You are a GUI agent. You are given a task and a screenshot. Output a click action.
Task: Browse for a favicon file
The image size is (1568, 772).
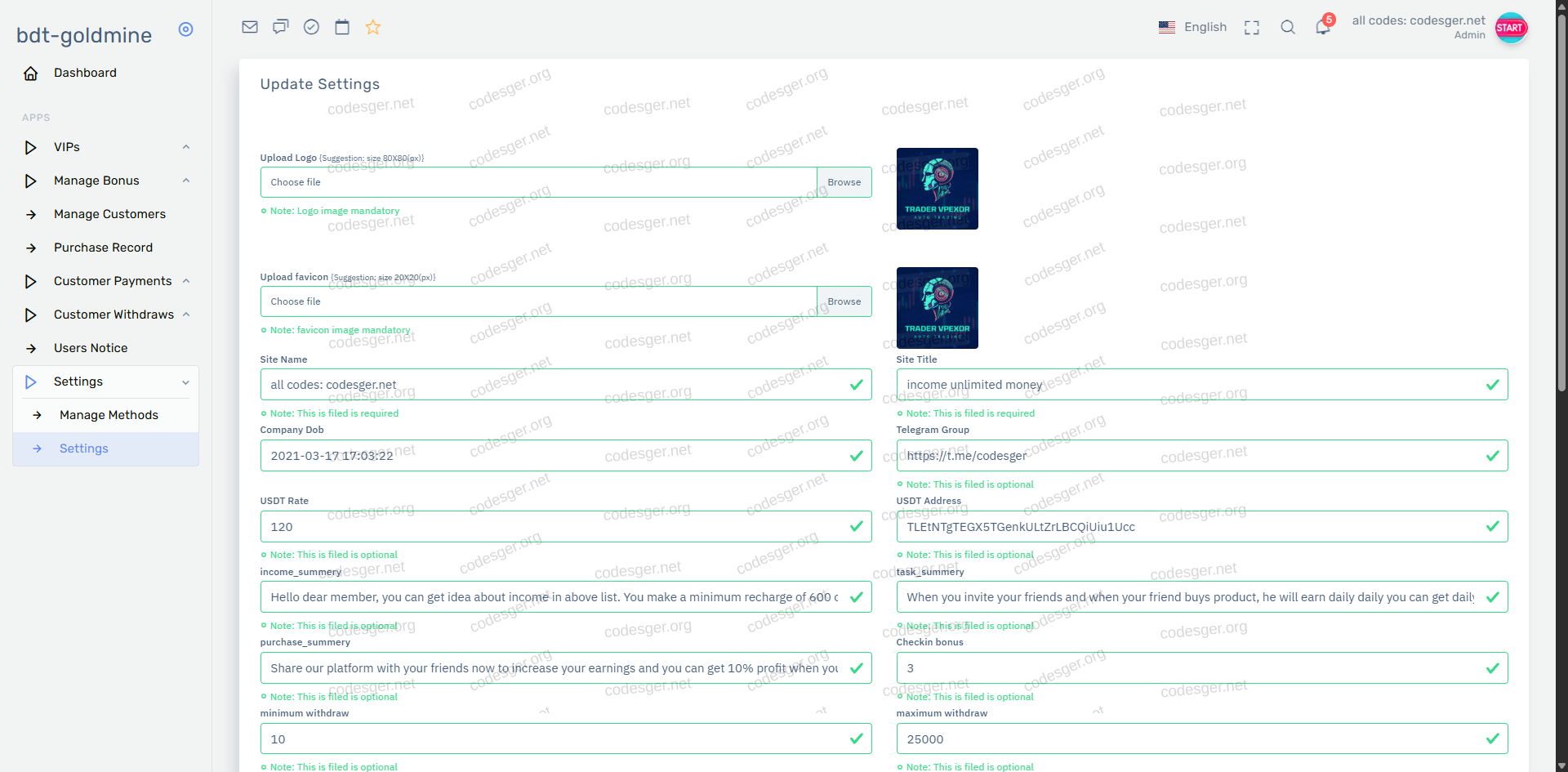click(844, 301)
